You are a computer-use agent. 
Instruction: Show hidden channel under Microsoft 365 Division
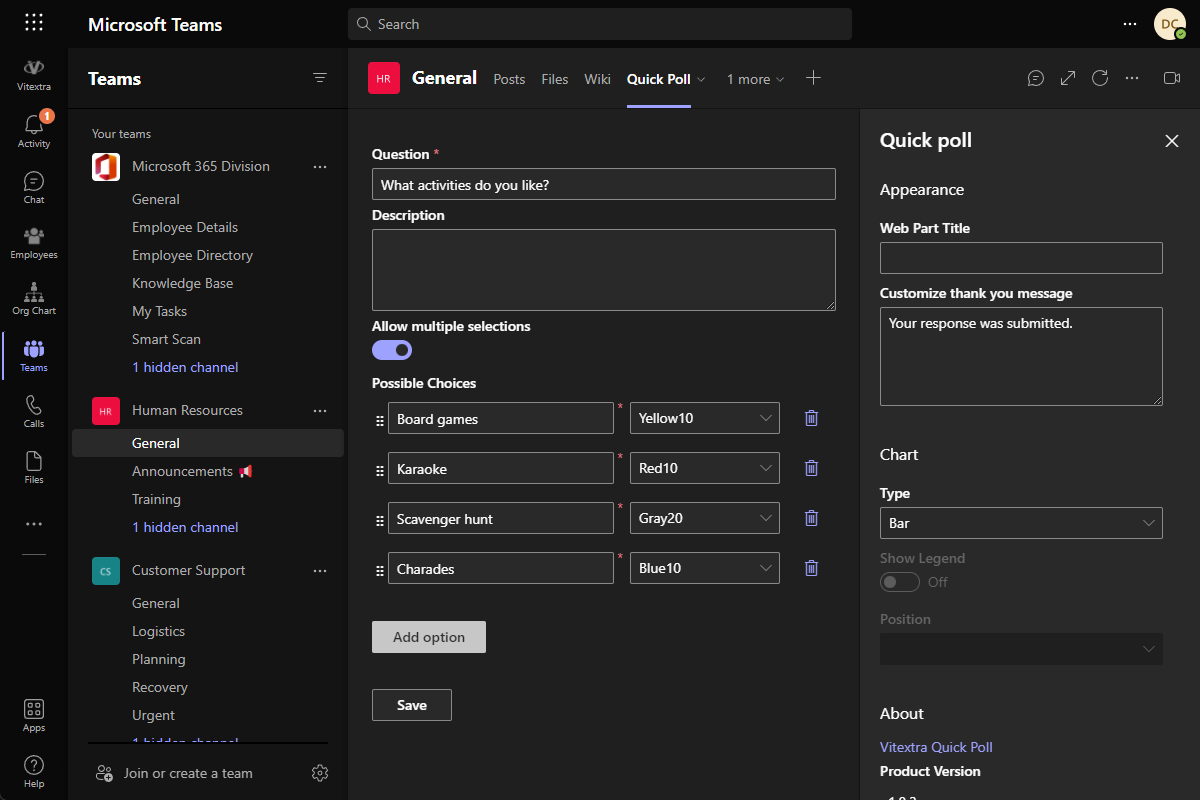185,367
